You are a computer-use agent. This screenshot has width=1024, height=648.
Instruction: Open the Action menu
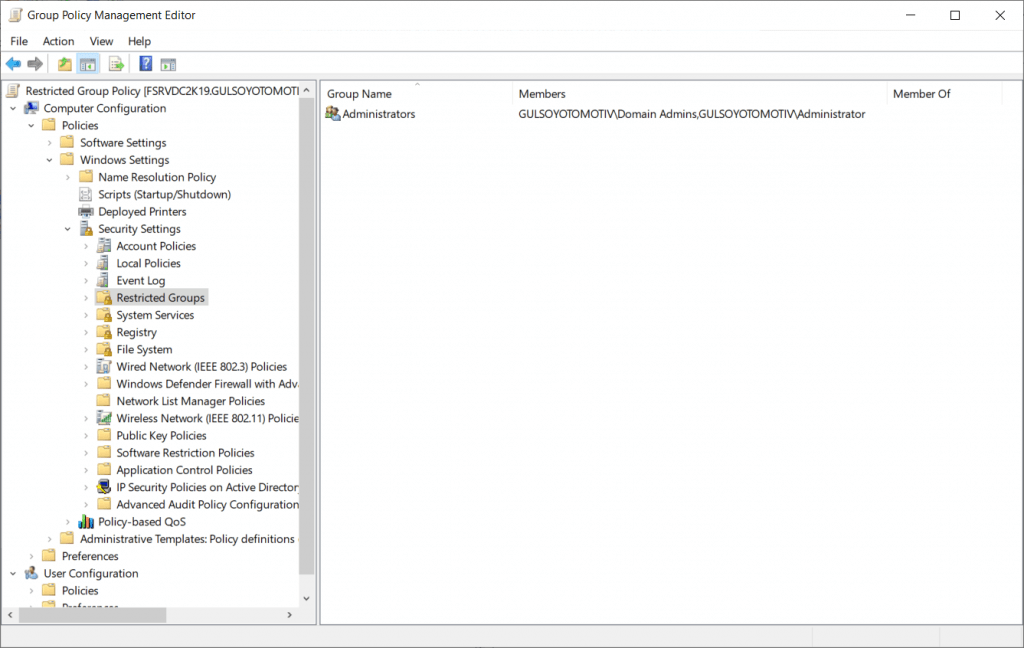point(58,41)
